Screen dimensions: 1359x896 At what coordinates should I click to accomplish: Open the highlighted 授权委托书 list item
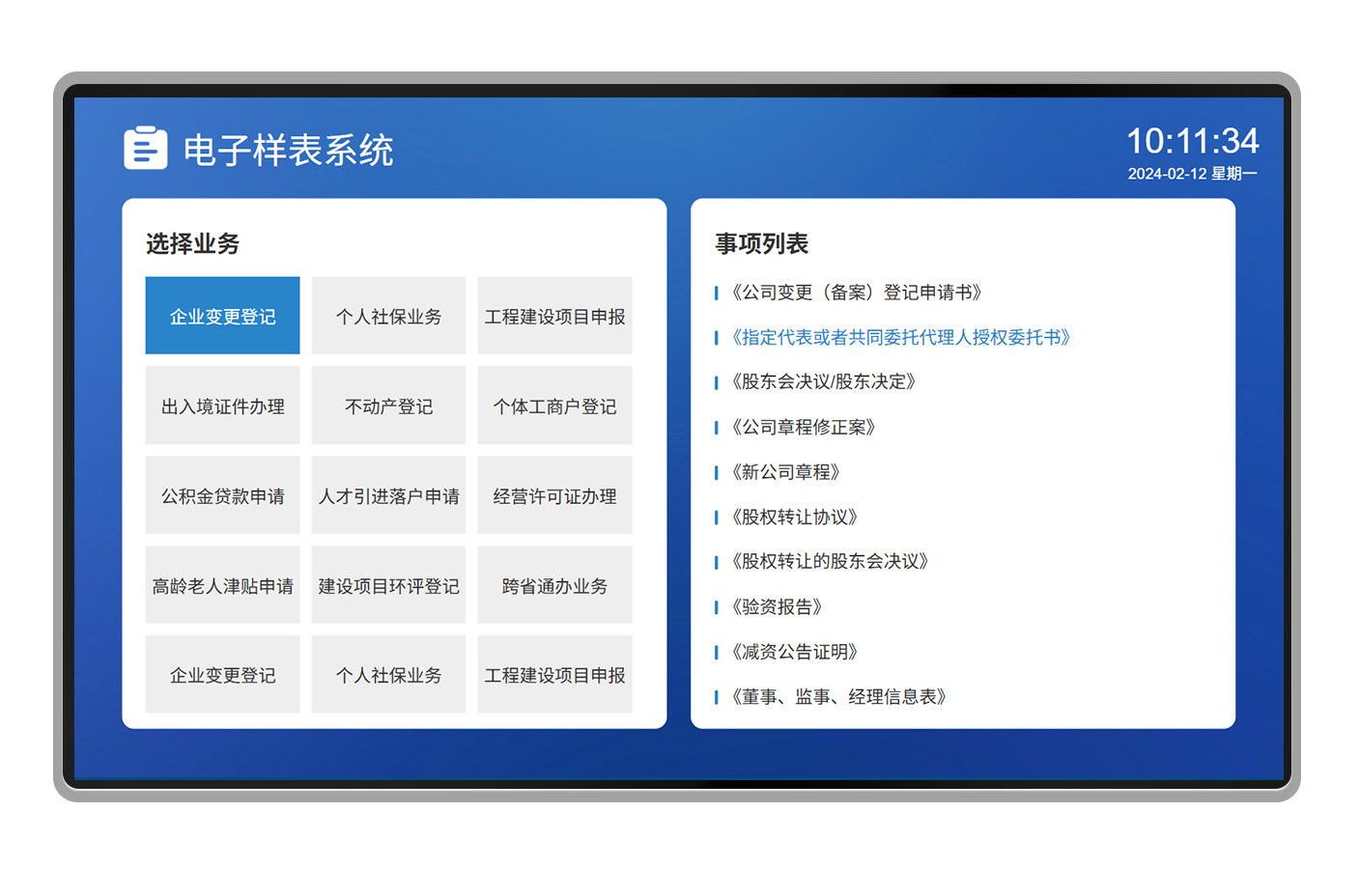(900, 337)
